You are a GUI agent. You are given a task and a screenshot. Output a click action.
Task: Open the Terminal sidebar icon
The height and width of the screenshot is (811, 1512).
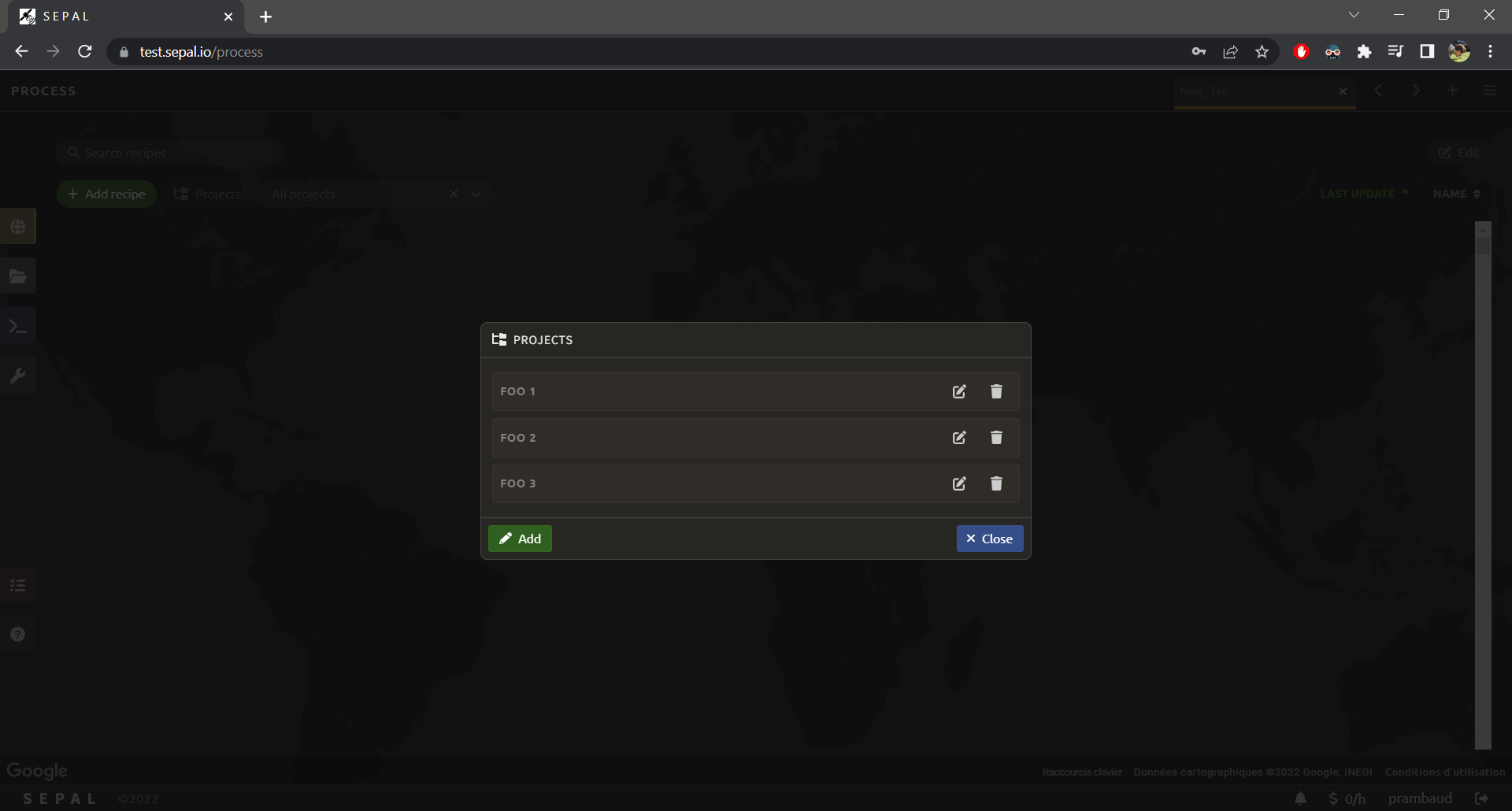[18, 326]
